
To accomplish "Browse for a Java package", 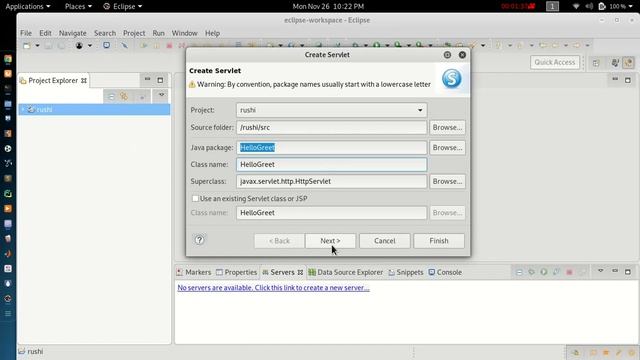I will click(447, 148).
